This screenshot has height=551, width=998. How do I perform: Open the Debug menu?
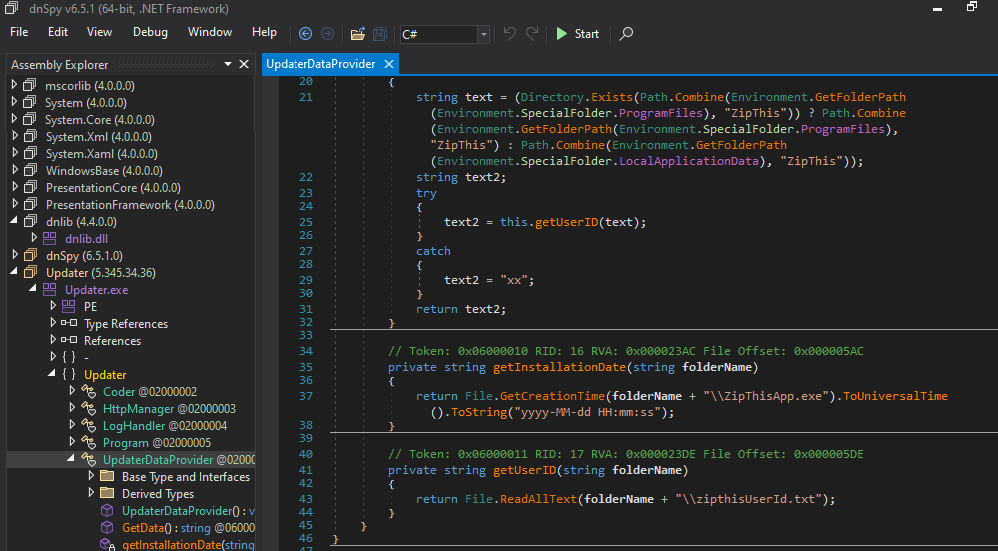pos(150,32)
